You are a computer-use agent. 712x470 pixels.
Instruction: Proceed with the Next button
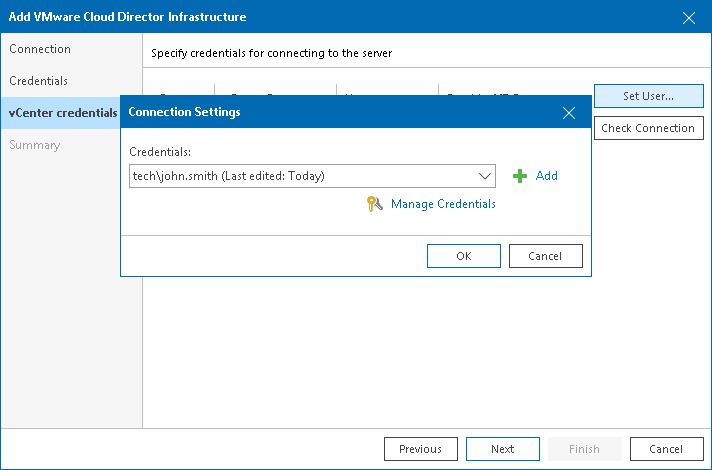(503, 449)
